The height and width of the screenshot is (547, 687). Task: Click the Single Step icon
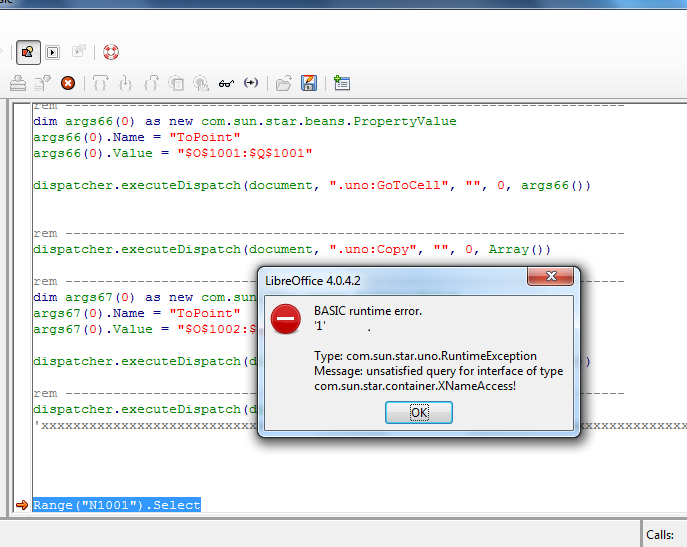125,83
